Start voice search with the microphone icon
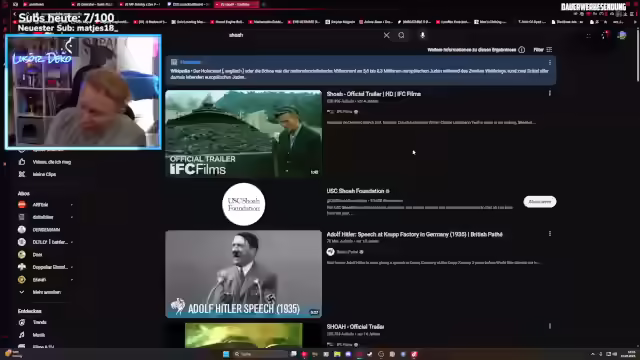Viewport: 640px width, 360px height. pyautogui.click(x=422, y=36)
